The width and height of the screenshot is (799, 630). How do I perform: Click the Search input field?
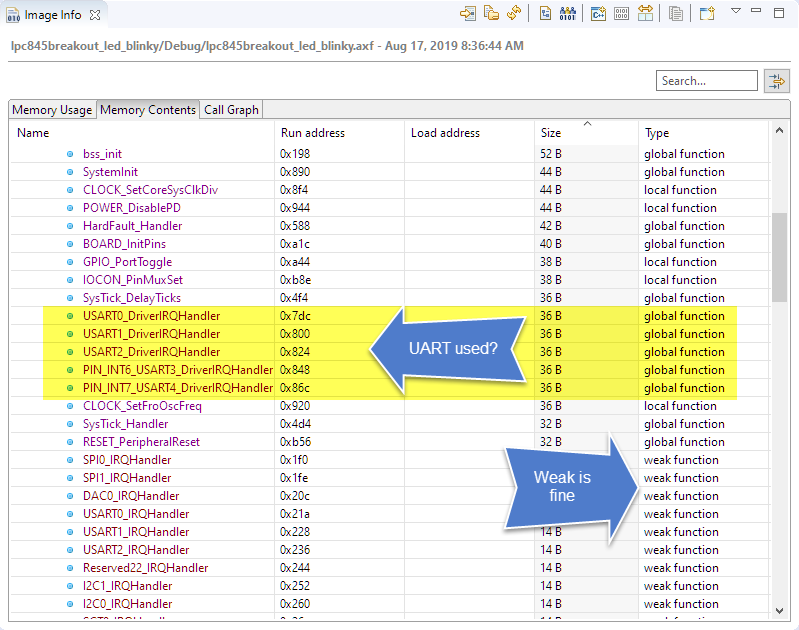coord(706,81)
